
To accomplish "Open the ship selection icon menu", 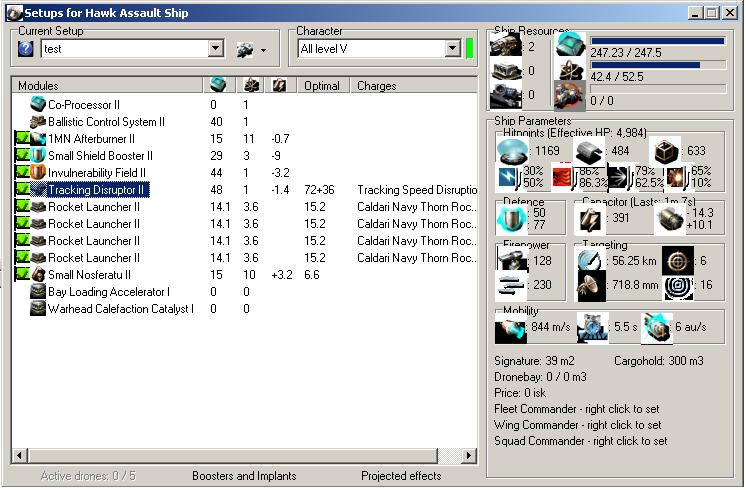I will point(251,49).
